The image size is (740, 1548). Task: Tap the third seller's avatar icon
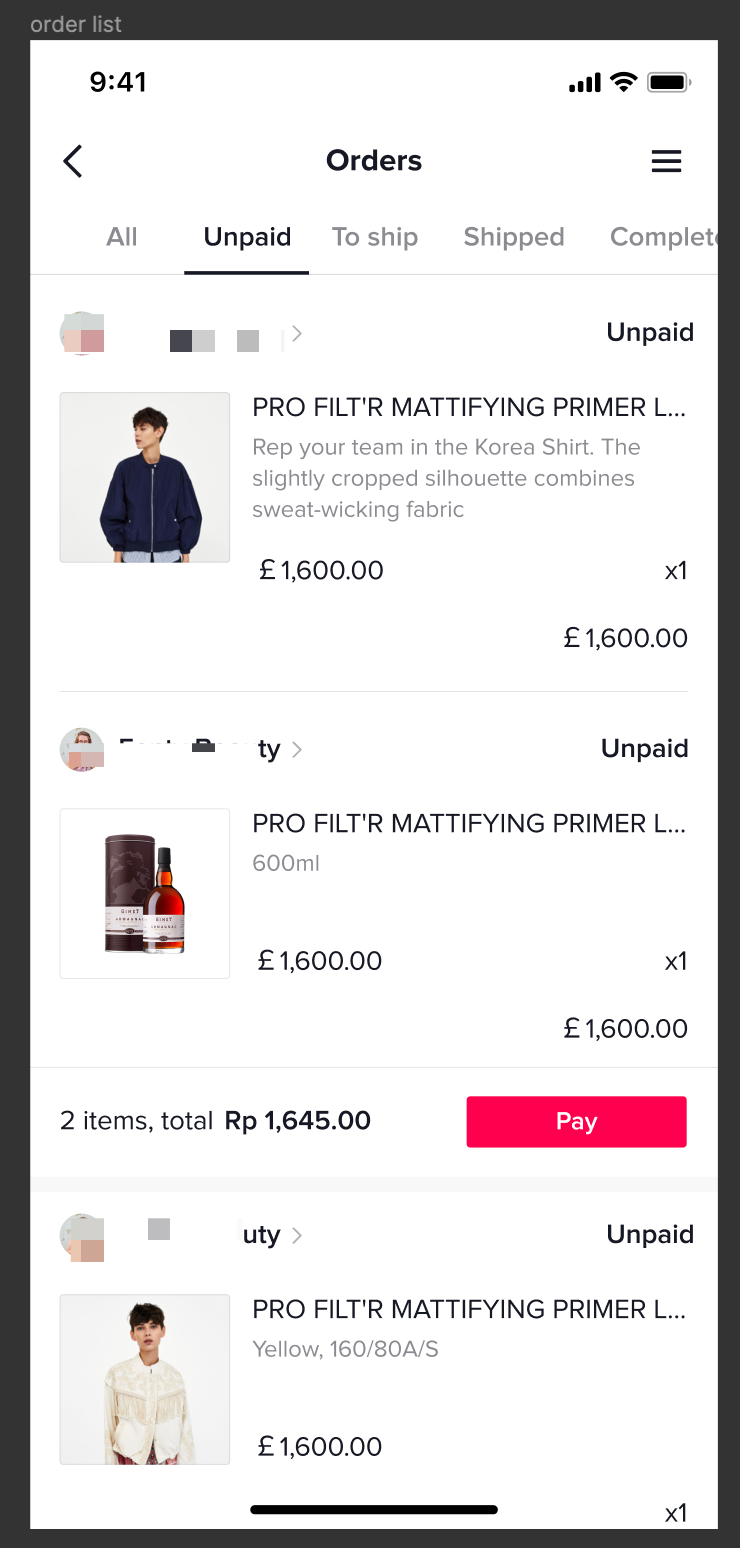click(82, 1236)
